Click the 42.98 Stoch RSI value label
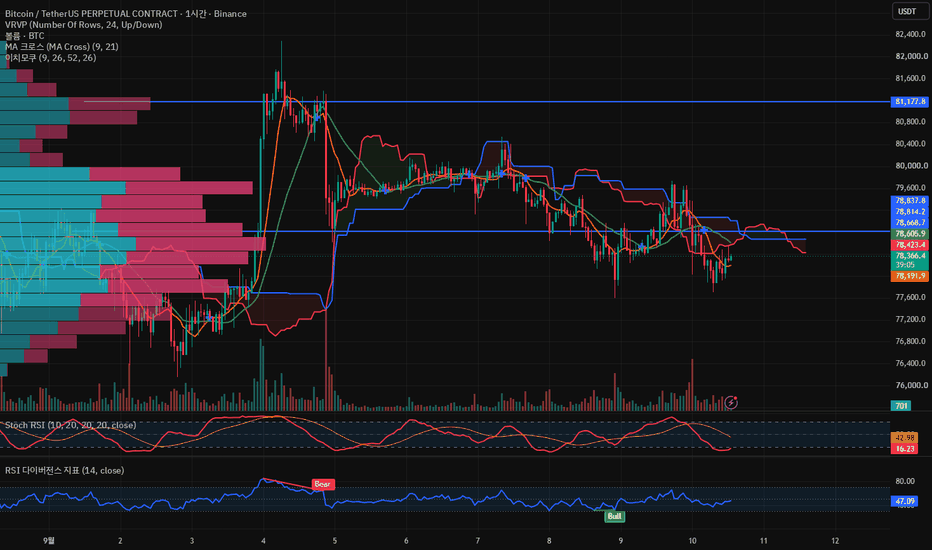This screenshot has width=932, height=550. 905,438
